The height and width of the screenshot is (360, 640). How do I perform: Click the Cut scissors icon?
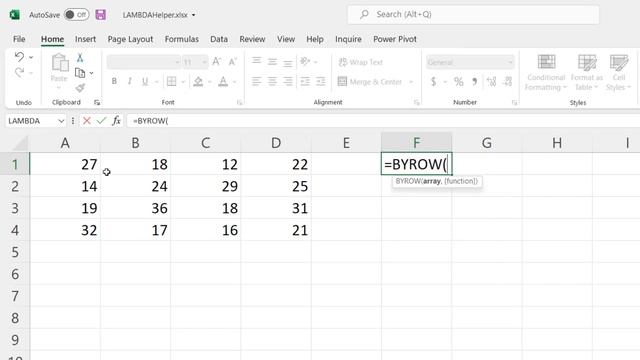coord(80,58)
